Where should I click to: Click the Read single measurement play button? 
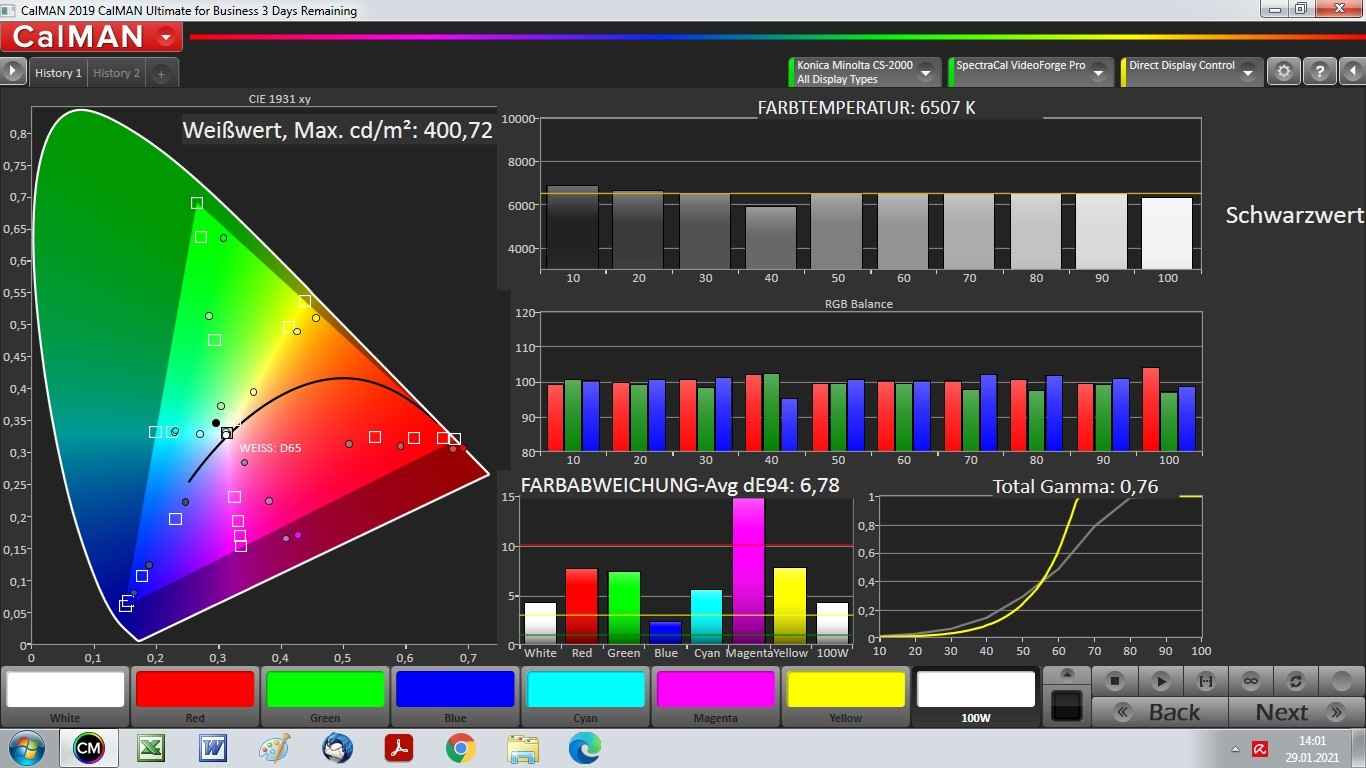(1160, 681)
